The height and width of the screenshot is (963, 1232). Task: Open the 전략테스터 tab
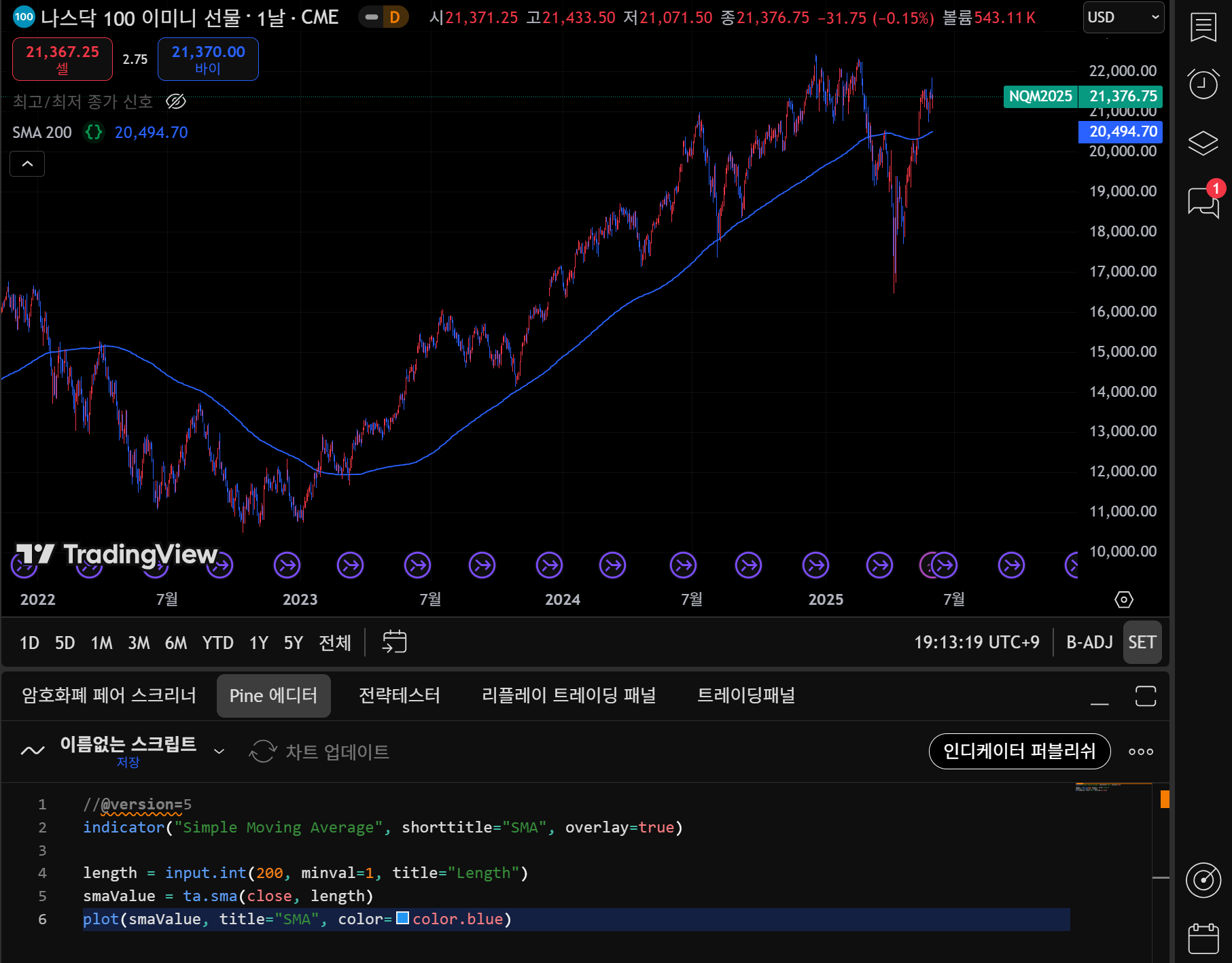click(x=400, y=695)
